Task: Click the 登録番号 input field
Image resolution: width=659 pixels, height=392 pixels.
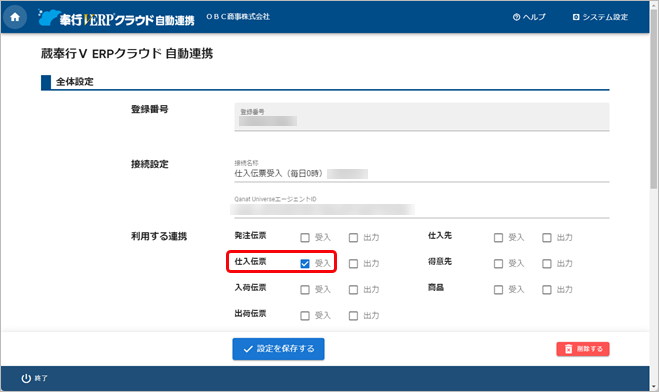Action: [x=422, y=117]
